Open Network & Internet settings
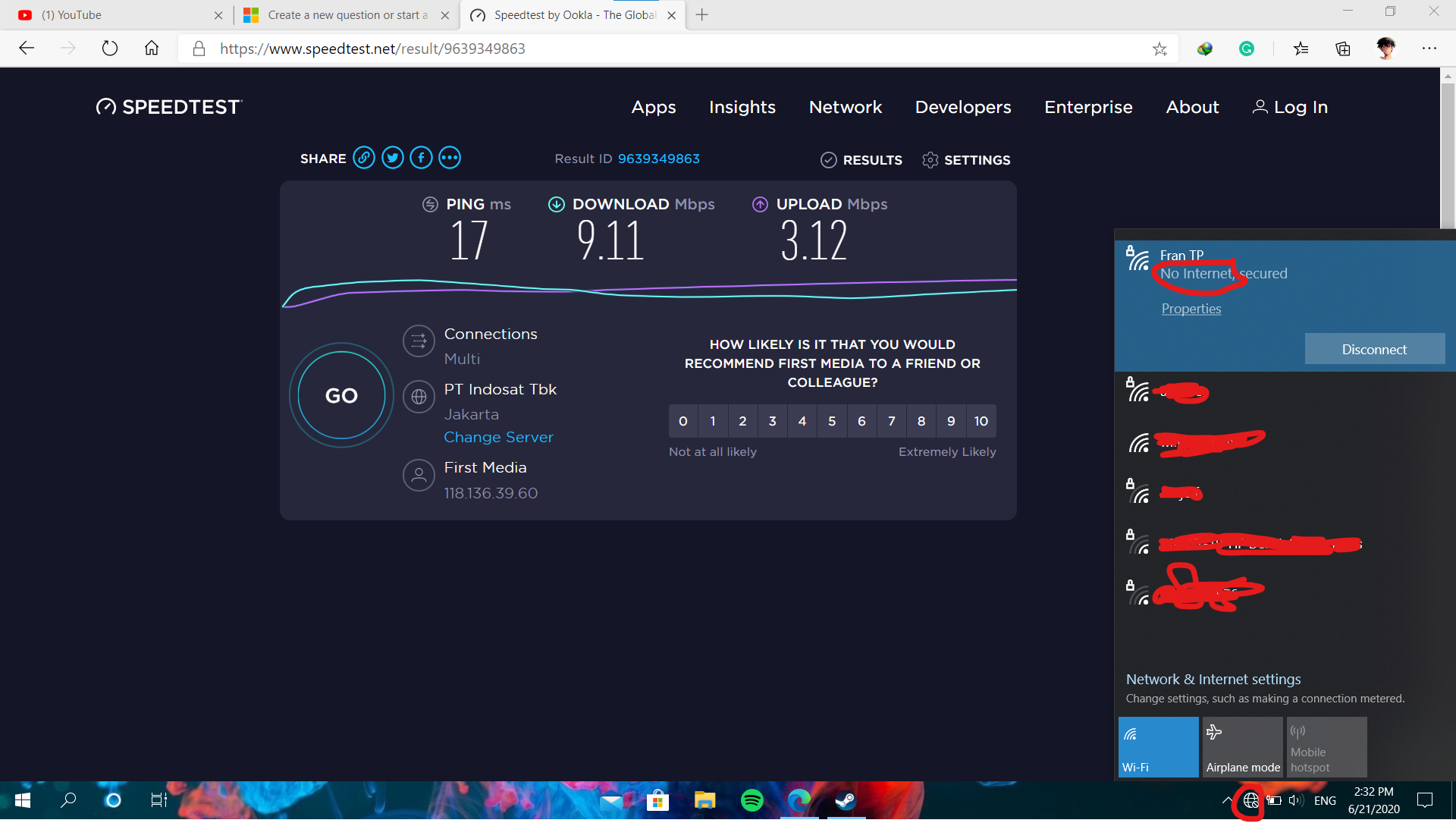 (1213, 679)
